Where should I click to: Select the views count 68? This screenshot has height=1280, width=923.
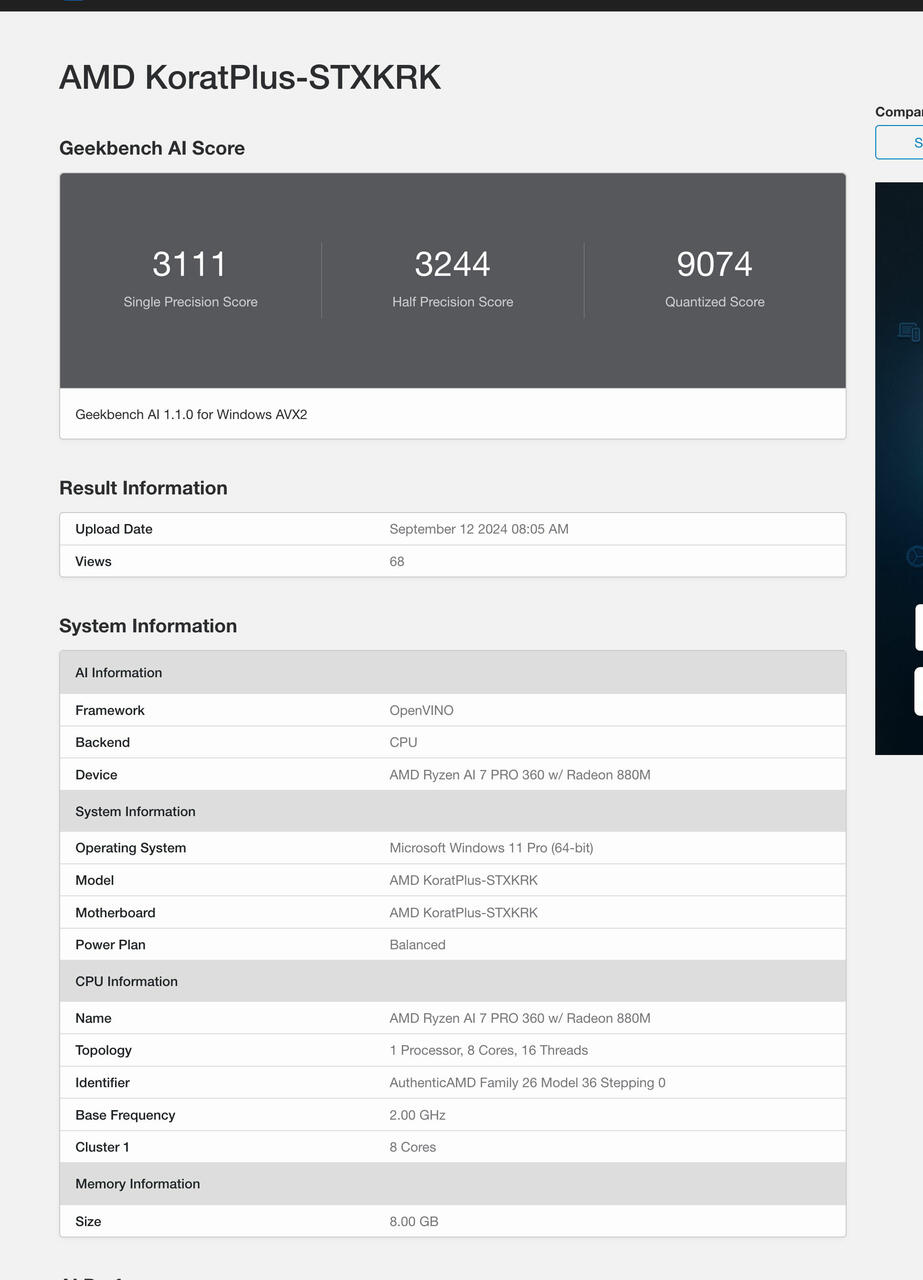[x=397, y=561]
